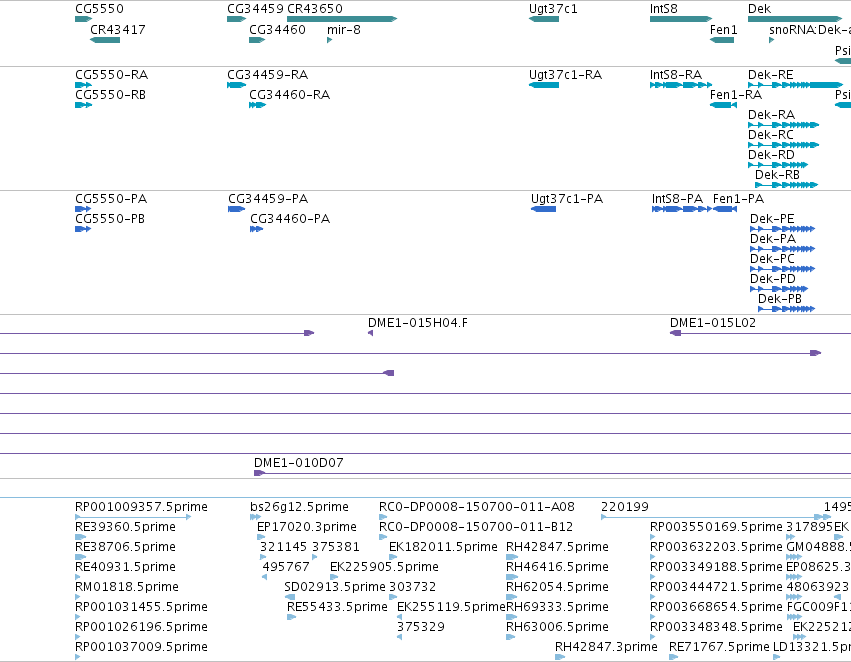The height and width of the screenshot is (662, 851).
Task: Select the RC0-DP0008-150700-011-A08 label
Action: click(x=477, y=507)
